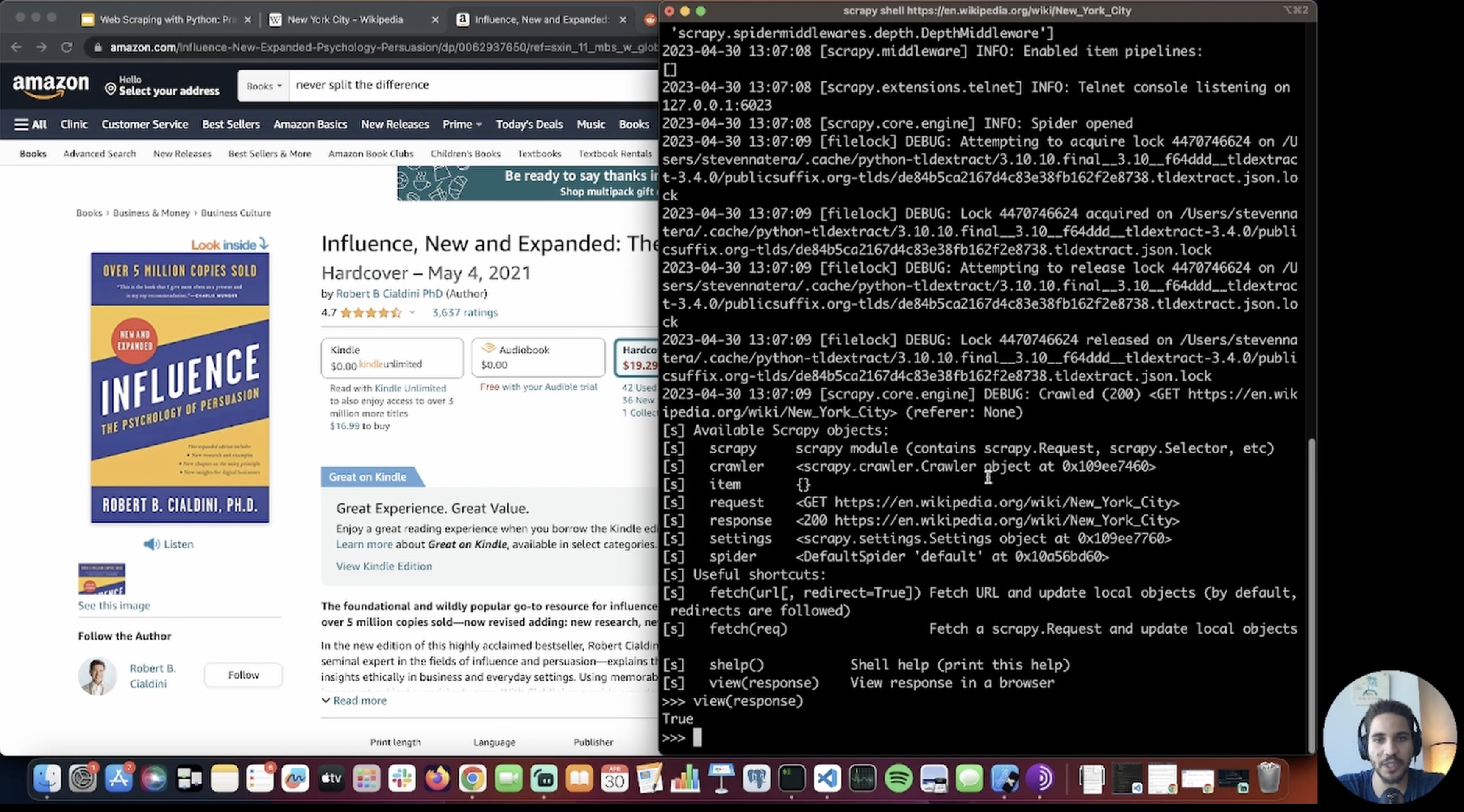
Task: Open the Trash in the Dock
Action: (1269, 777)
